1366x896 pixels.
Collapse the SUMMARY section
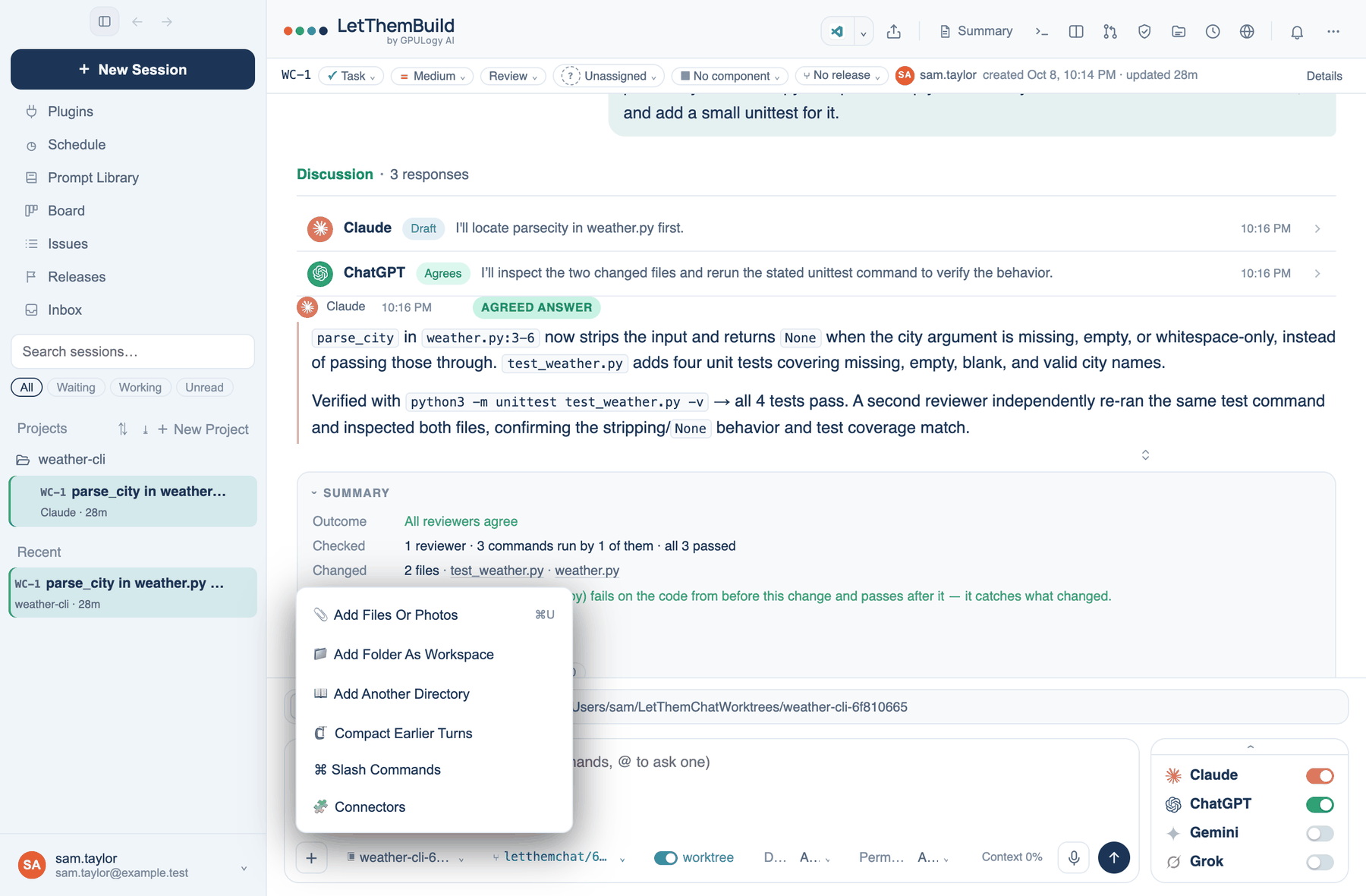tap(351, 493)
